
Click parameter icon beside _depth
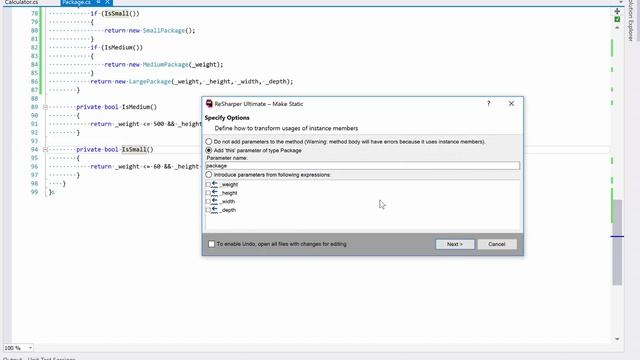tap(215, 210)
